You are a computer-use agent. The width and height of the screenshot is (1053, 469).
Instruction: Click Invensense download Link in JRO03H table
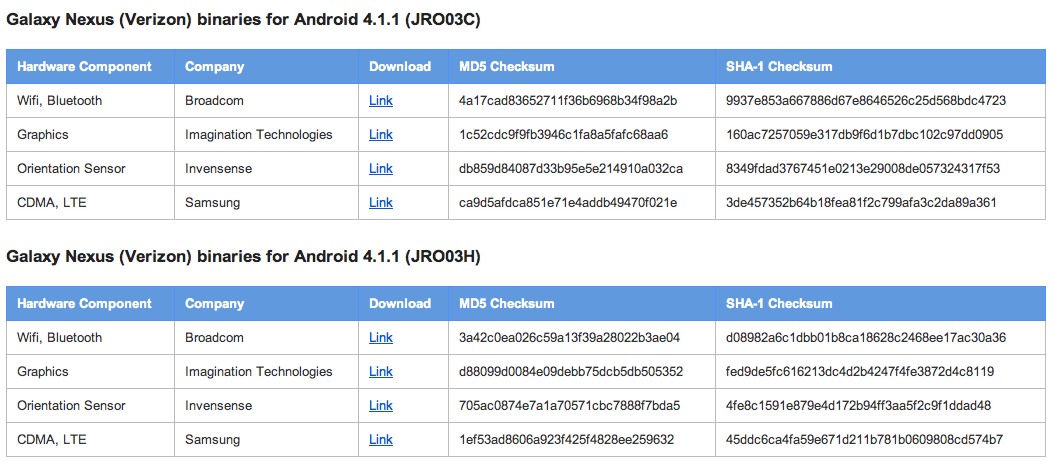pos(381,406)
